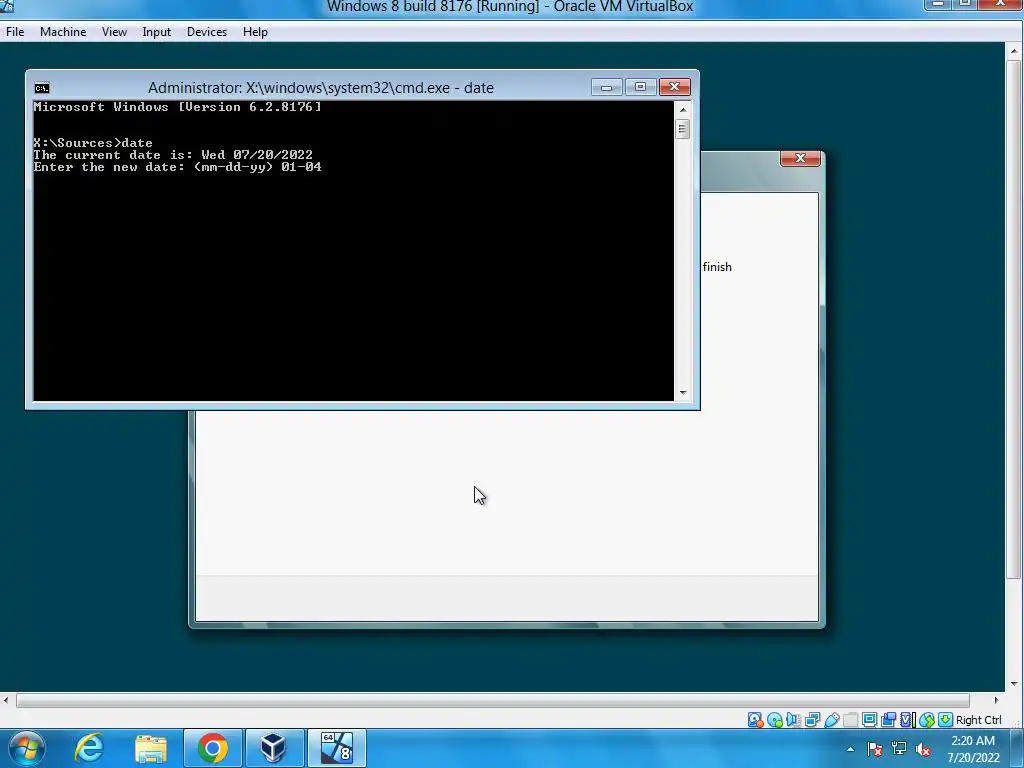Screen dimensions: 1024x768
Task: Select the Windows 8 VM taskbar button
Action: coord(337,748)
